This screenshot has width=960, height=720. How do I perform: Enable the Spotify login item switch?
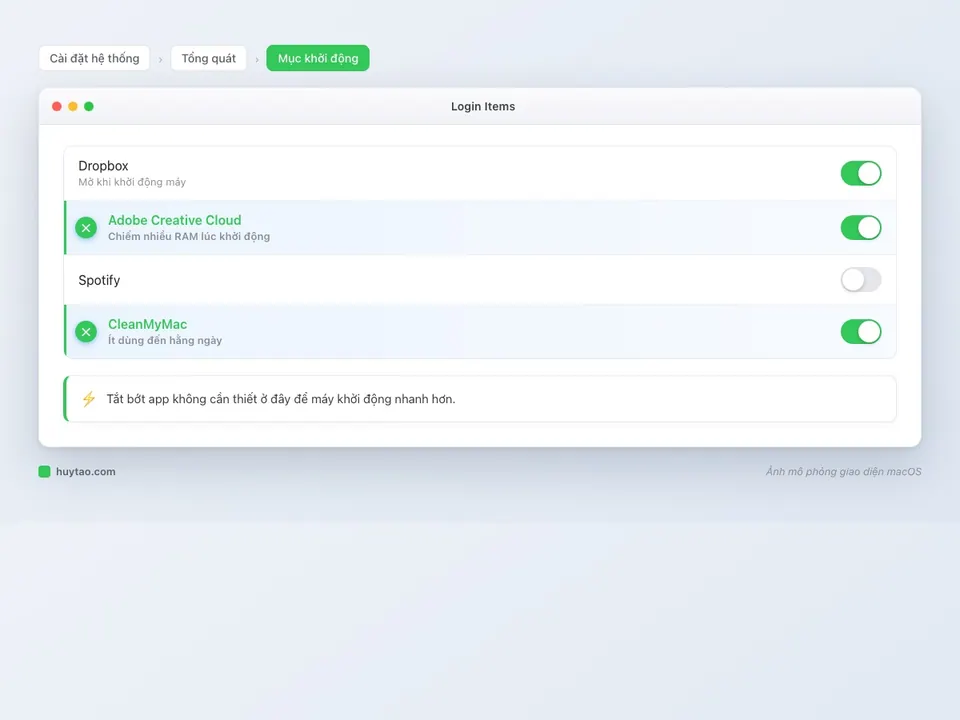[861, 280]
